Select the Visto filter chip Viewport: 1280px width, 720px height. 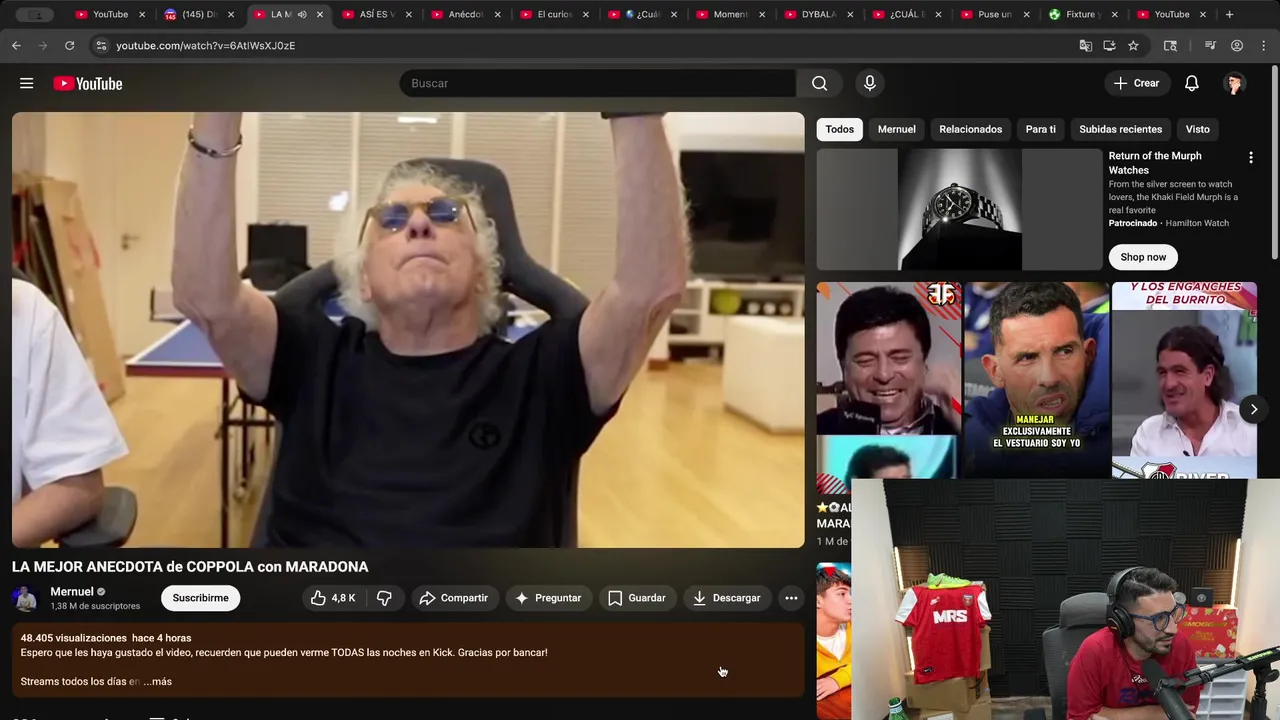click(1198, 129)
